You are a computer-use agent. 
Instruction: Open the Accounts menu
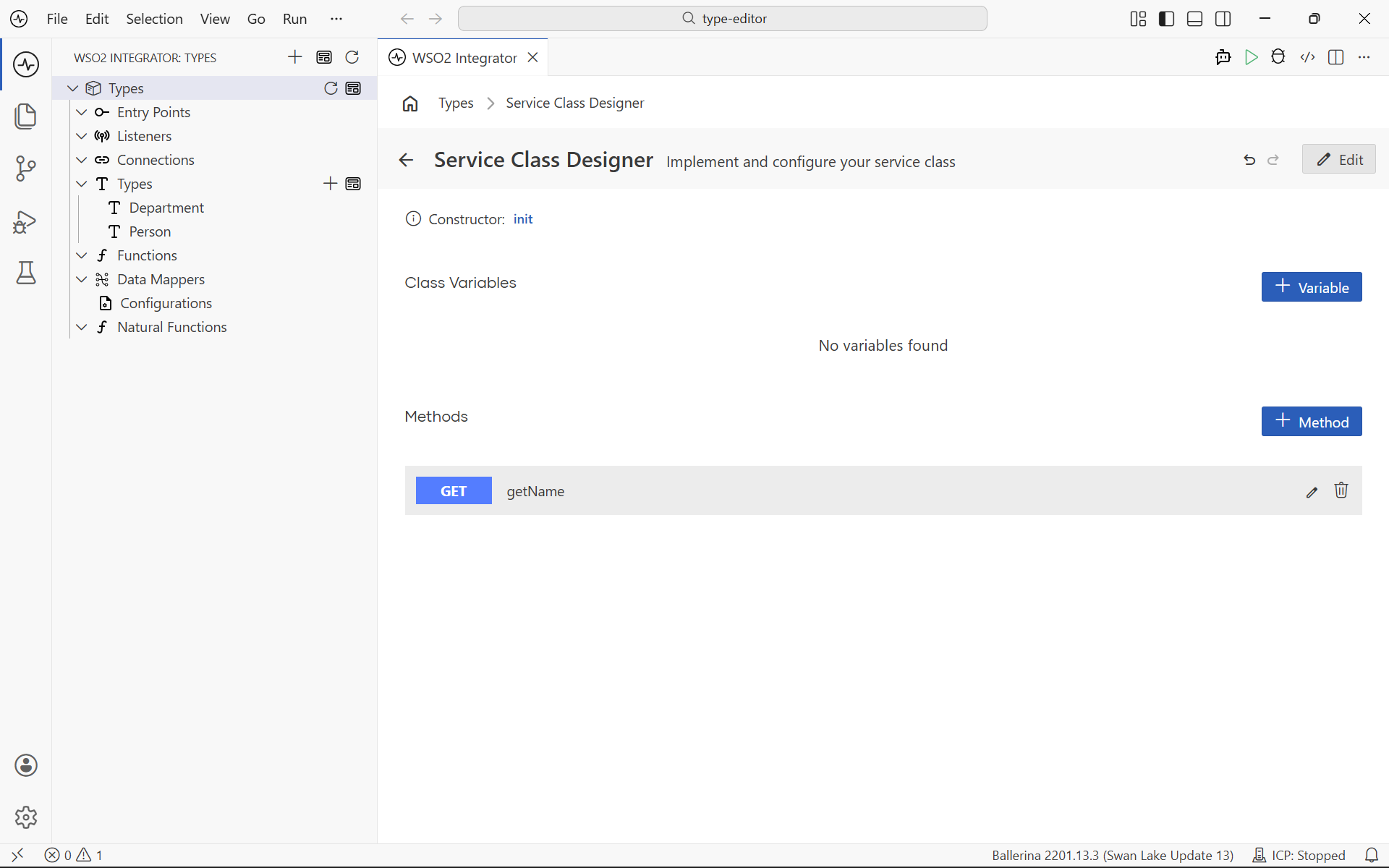(26, 765)
